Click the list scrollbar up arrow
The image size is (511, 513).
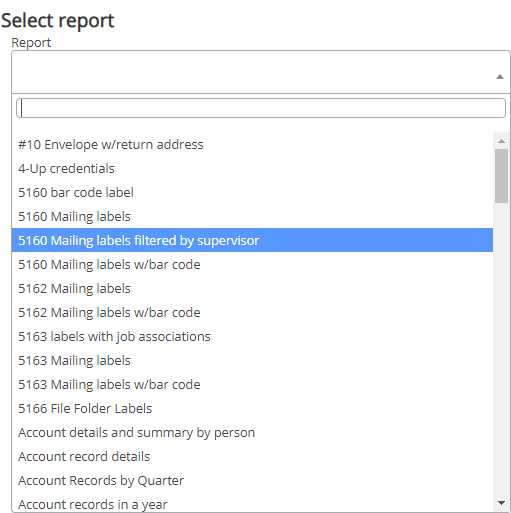(501, 141)
